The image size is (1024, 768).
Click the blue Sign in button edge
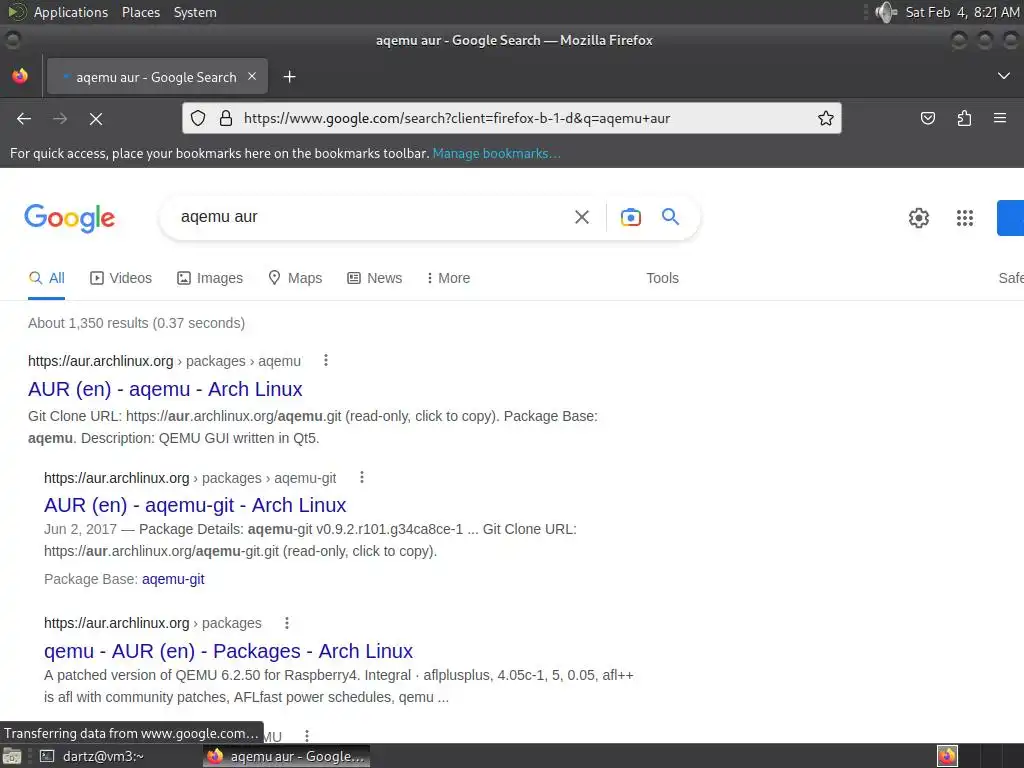1010,217
